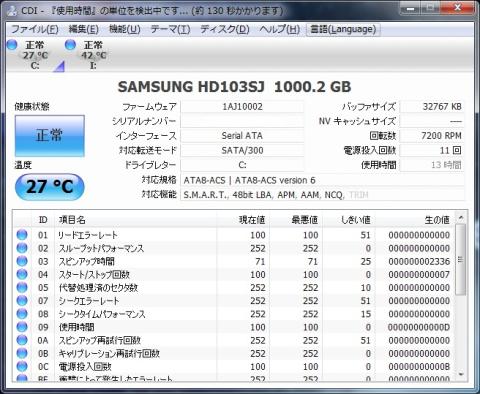Open the ファイル(F) menu
The image size is (480, 394).
pyautogui.click(x=35, y=29)
